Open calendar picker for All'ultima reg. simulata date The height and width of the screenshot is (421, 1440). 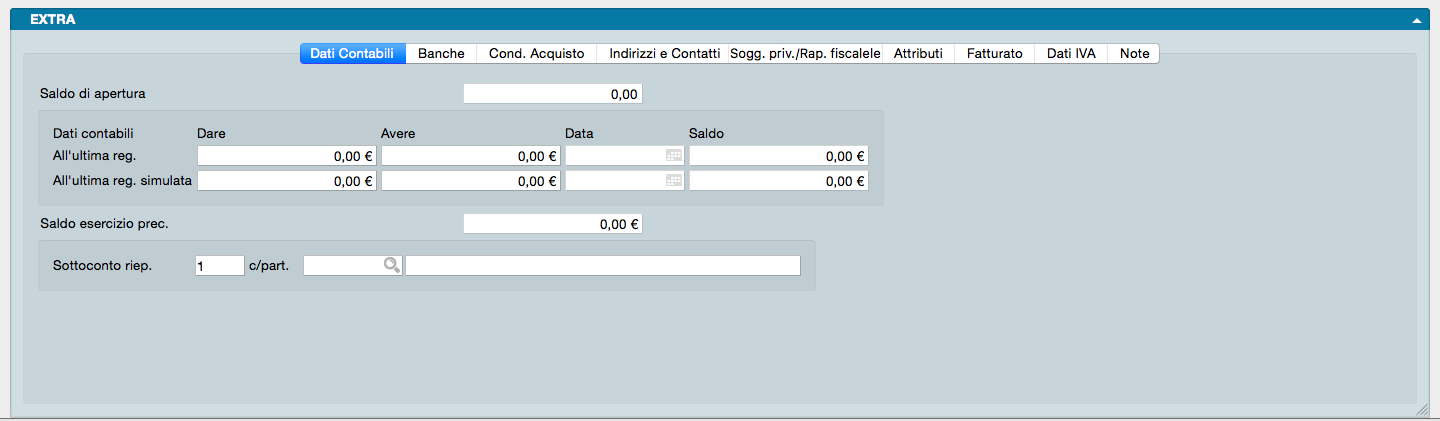click(x=674, y=181)
